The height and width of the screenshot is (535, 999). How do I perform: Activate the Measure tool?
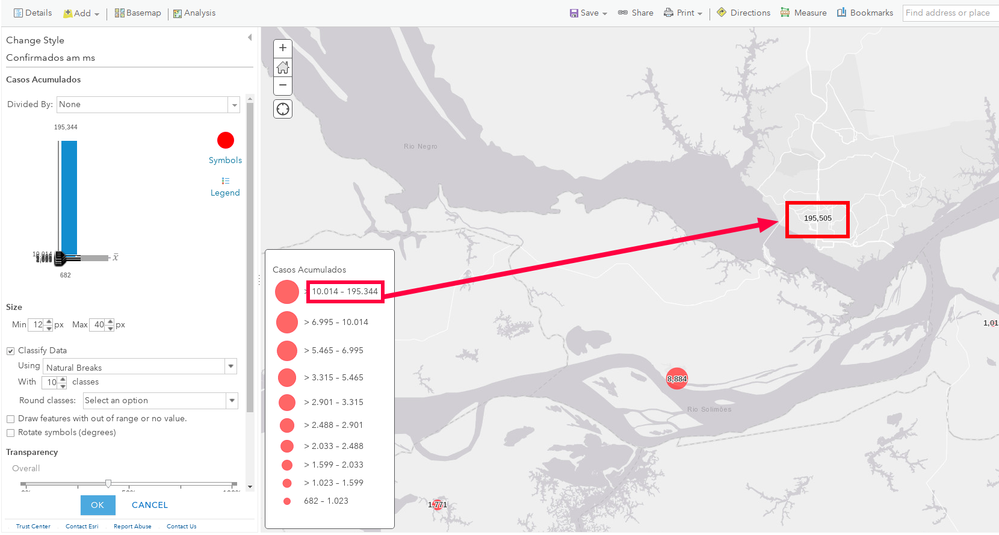click(803, 13)
